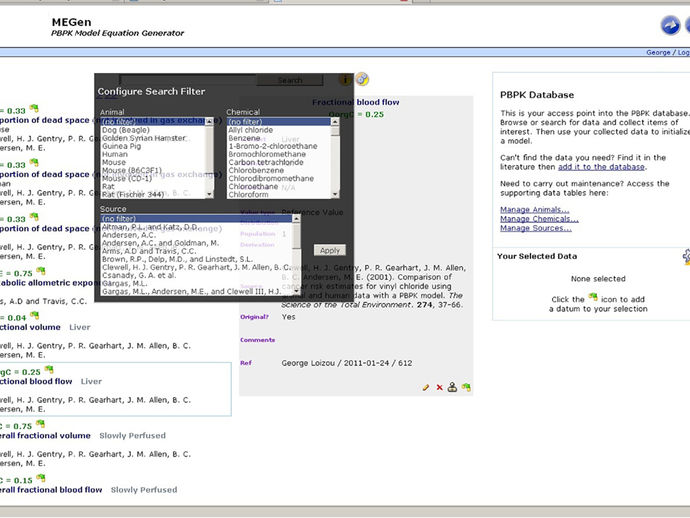Click the stamp icon in detail panel

click(x=452, y=387)
